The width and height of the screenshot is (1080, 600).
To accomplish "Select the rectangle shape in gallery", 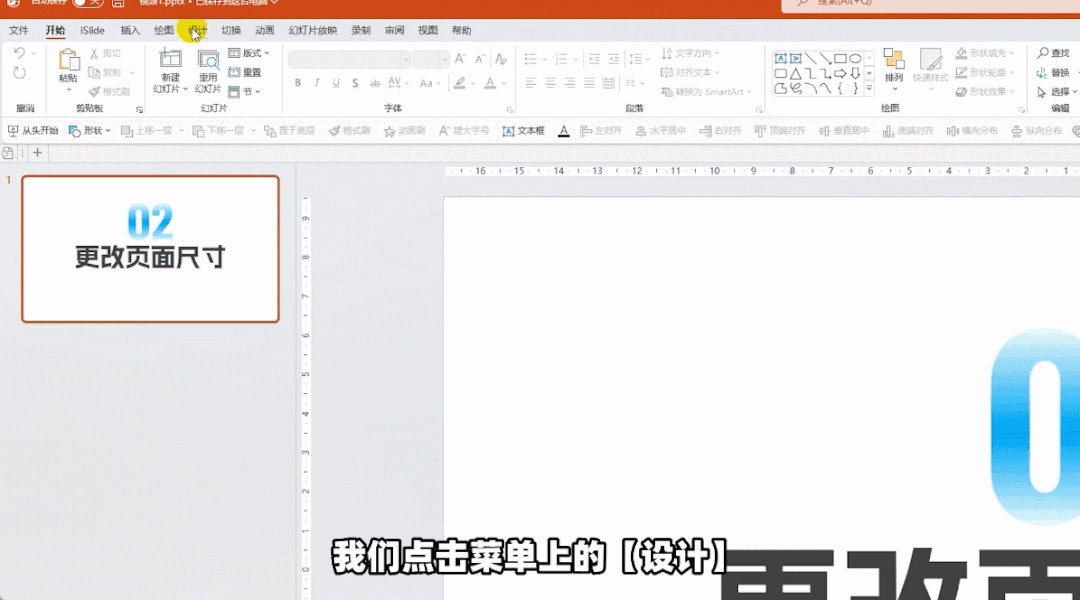I will pyautogui.click(x=840, y=59).
